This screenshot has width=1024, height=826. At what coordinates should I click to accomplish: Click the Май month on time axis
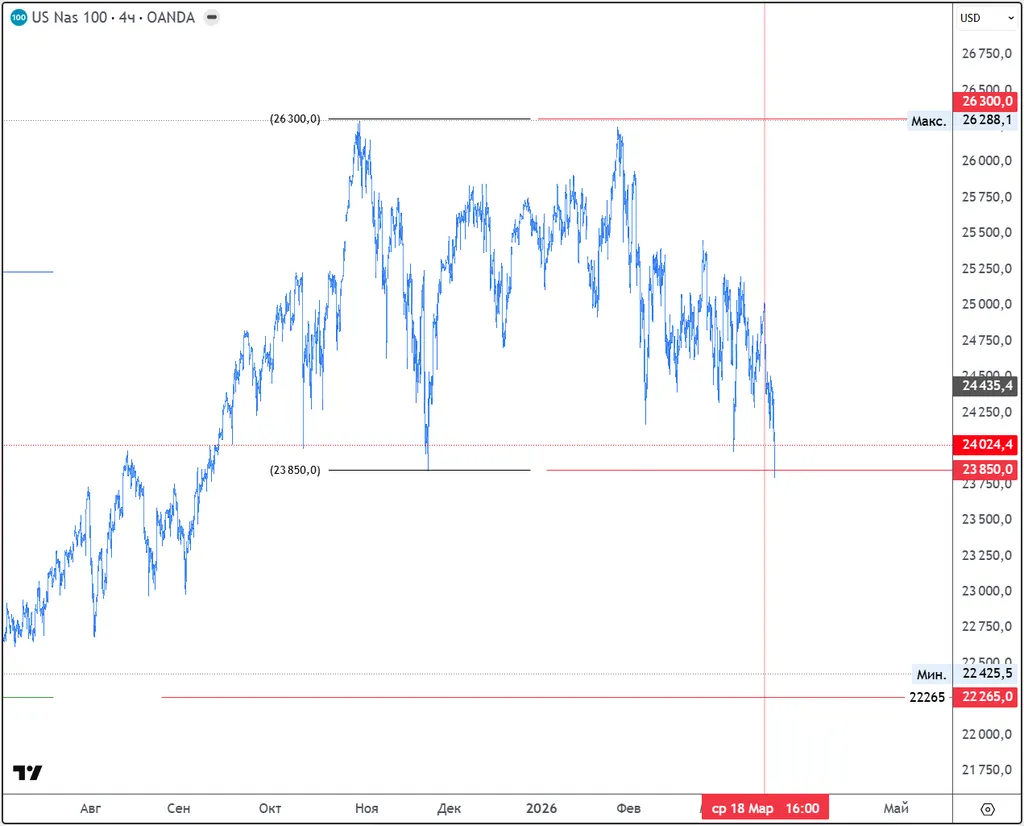pos(896,808)
